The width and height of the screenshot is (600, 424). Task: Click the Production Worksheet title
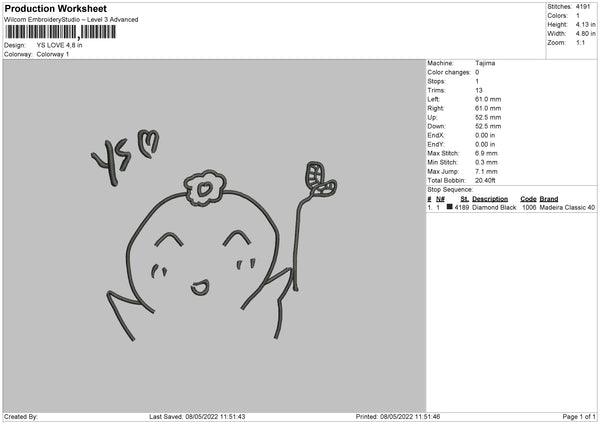coord(55,8)
